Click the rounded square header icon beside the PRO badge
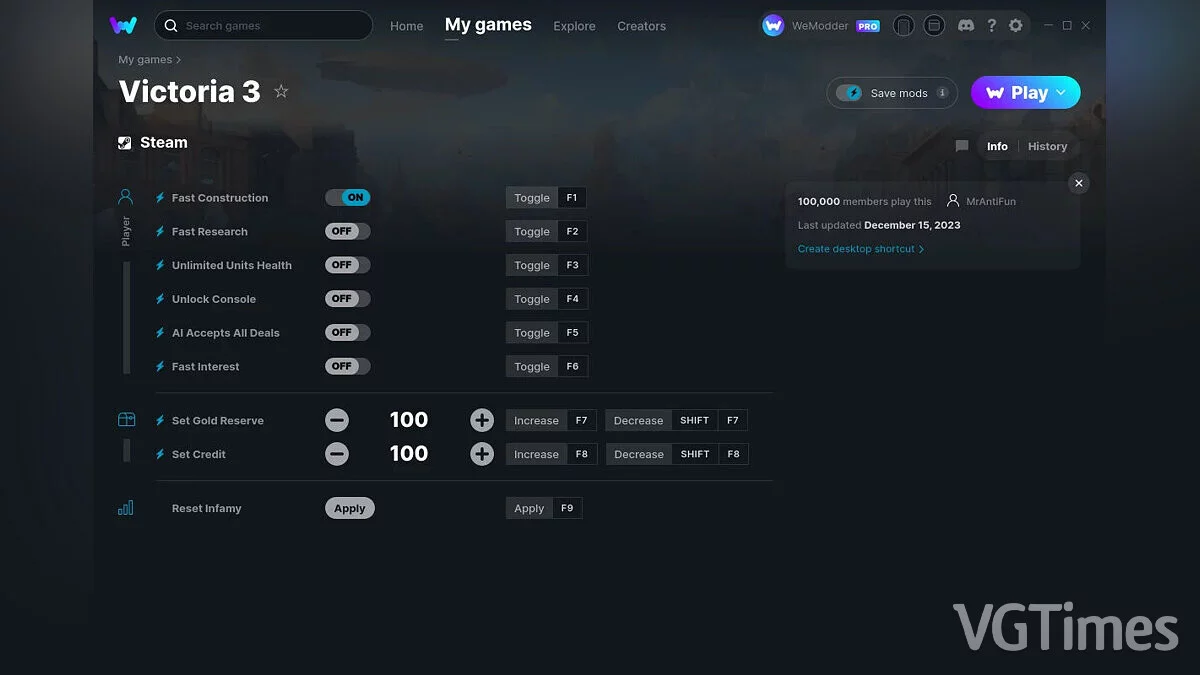 tap(903, 26)
